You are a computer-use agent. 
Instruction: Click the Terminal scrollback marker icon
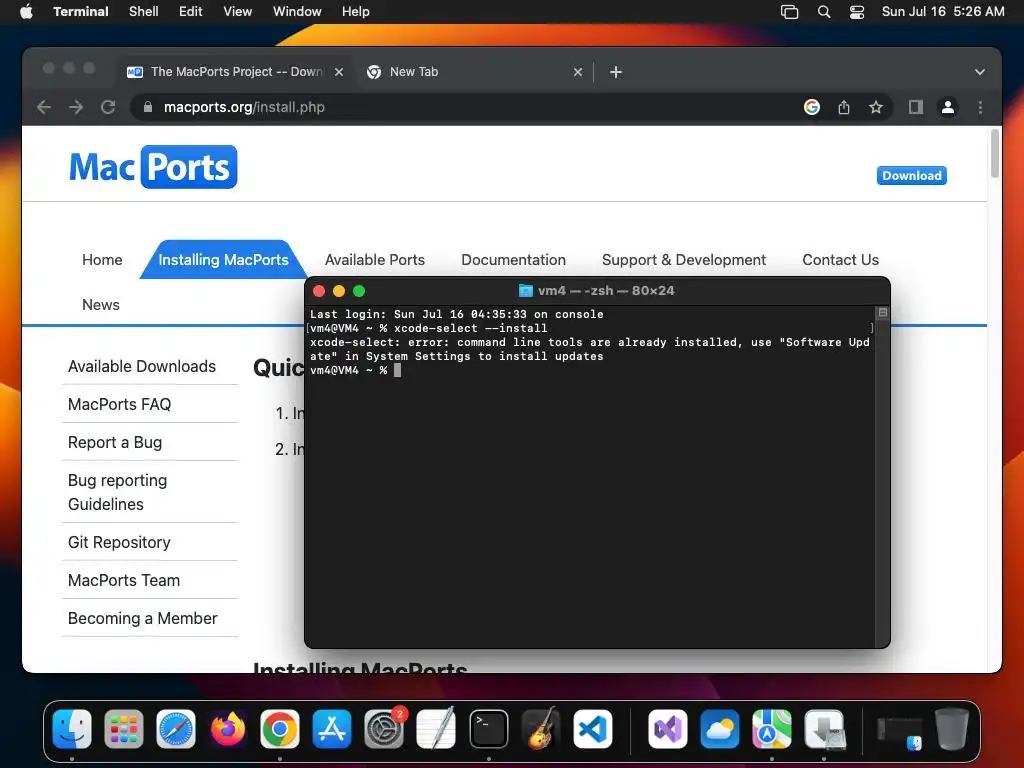882,313
